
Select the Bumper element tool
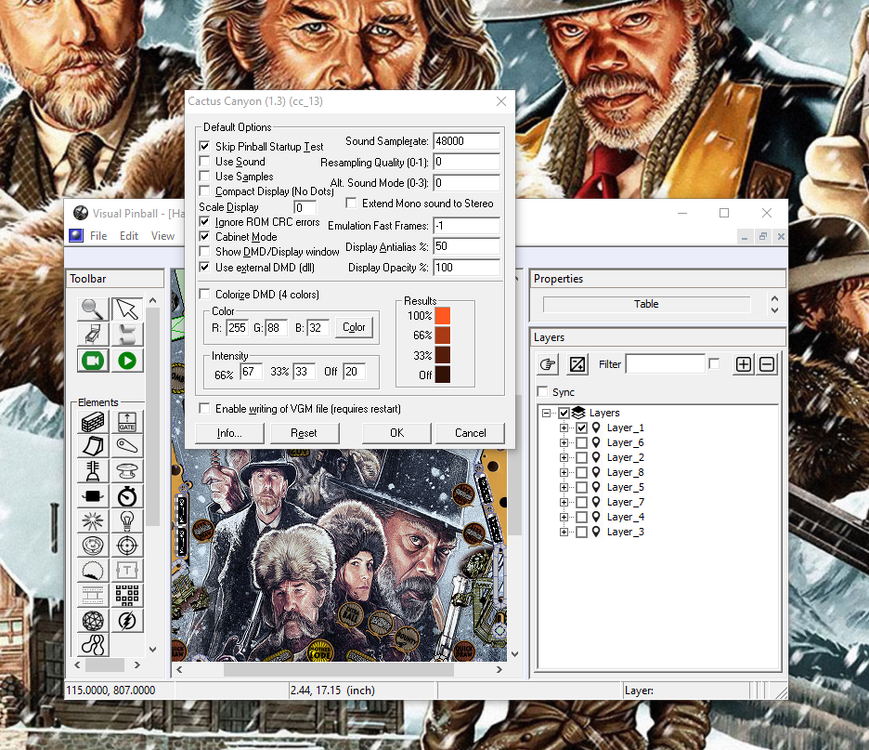coord(127,471)
